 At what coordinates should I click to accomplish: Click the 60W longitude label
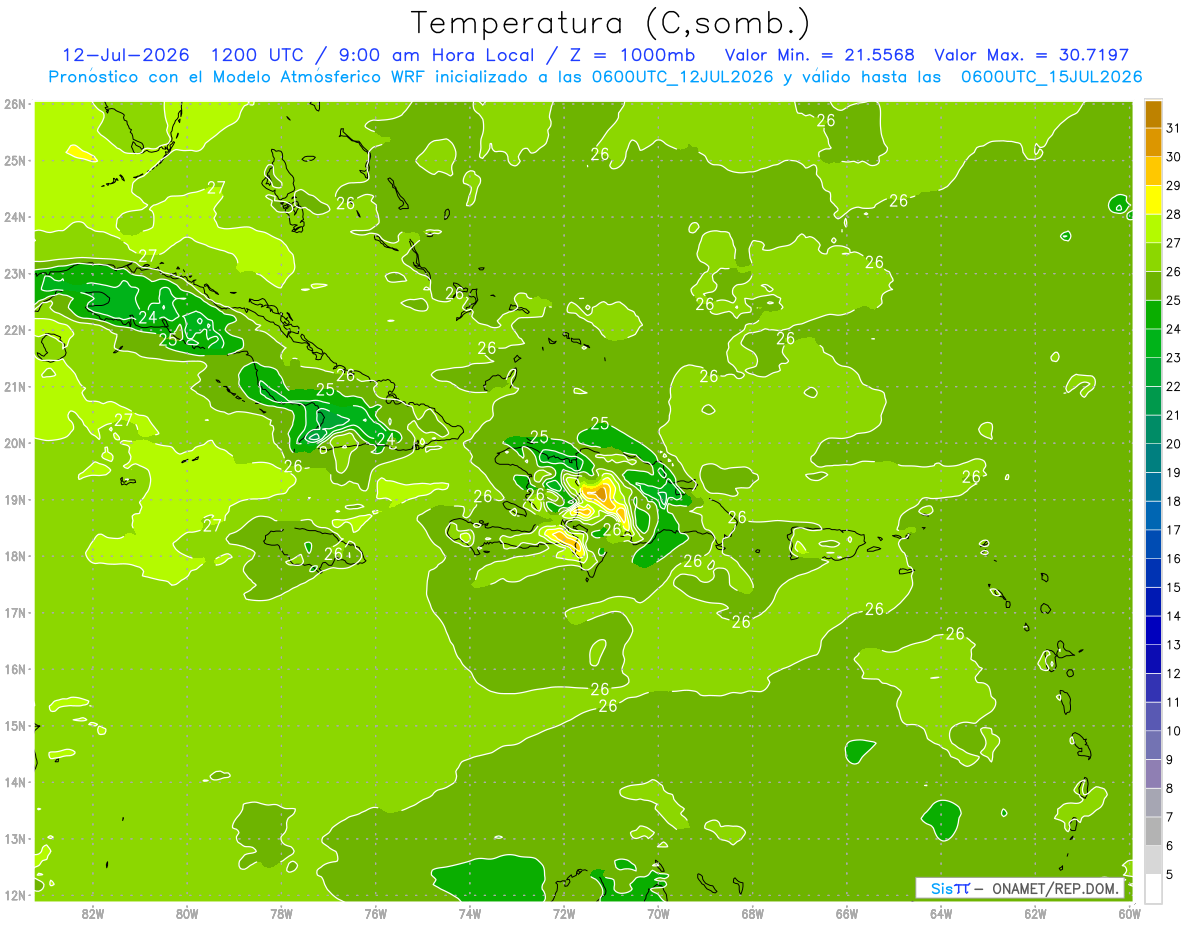[1130, 913]
